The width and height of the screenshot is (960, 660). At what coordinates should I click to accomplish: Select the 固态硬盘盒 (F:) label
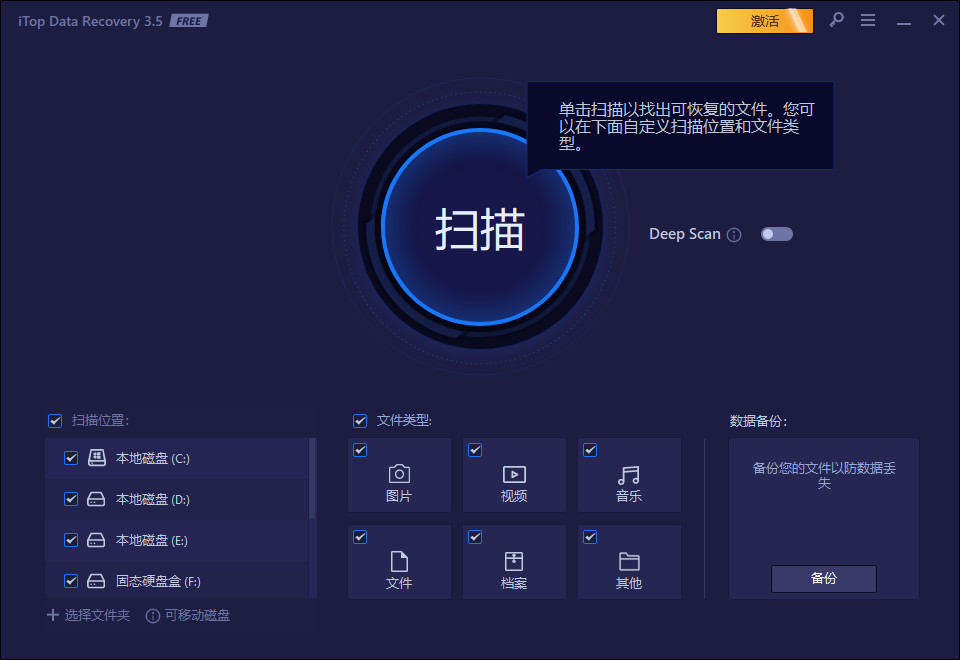158,582
